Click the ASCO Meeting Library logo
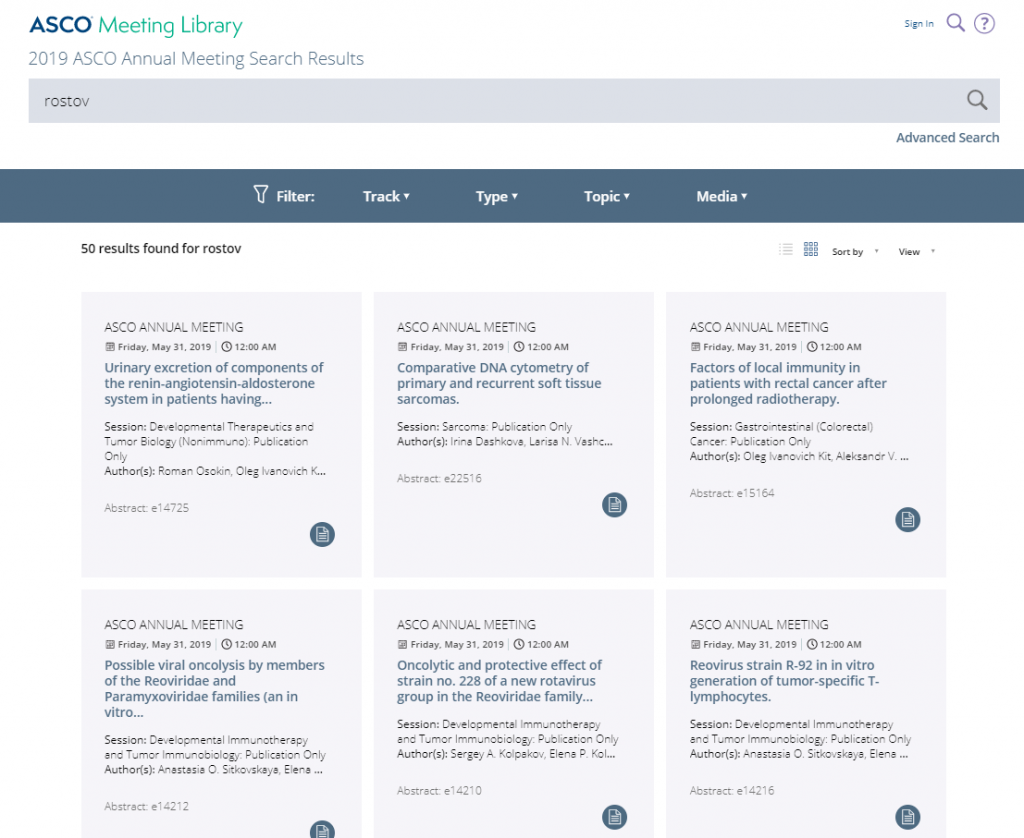Screen dimensions: 1024x838 pyautogui.click(x=136, y=25)
